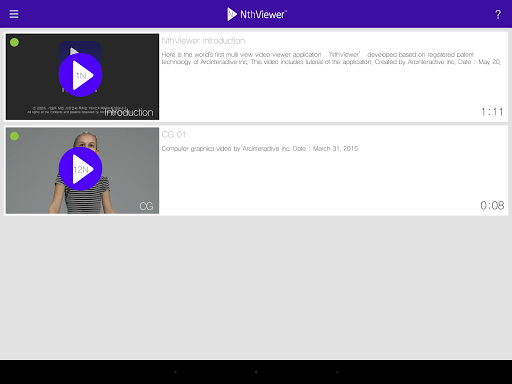
Task: Open the CG girl thumbnail
Action: coord(82,170)
